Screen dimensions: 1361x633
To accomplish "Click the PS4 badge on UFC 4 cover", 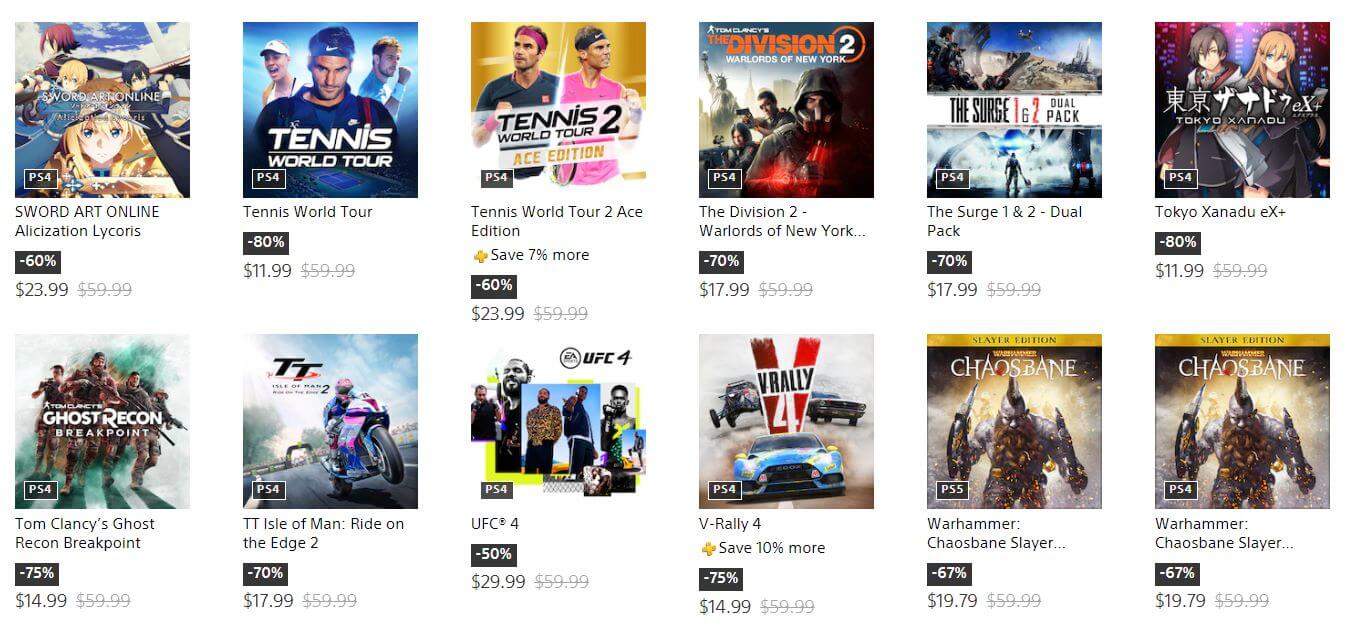I will [496, 490].
